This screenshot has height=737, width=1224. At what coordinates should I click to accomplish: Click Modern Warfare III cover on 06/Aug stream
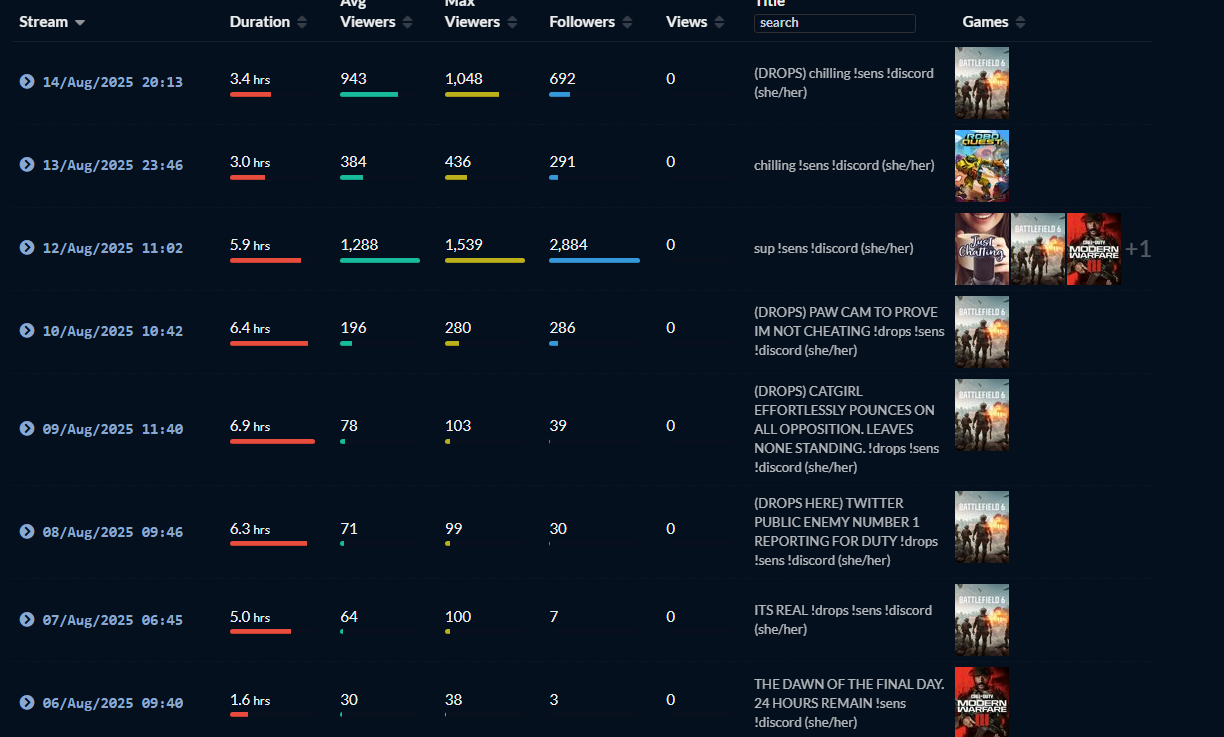[982, 702]
